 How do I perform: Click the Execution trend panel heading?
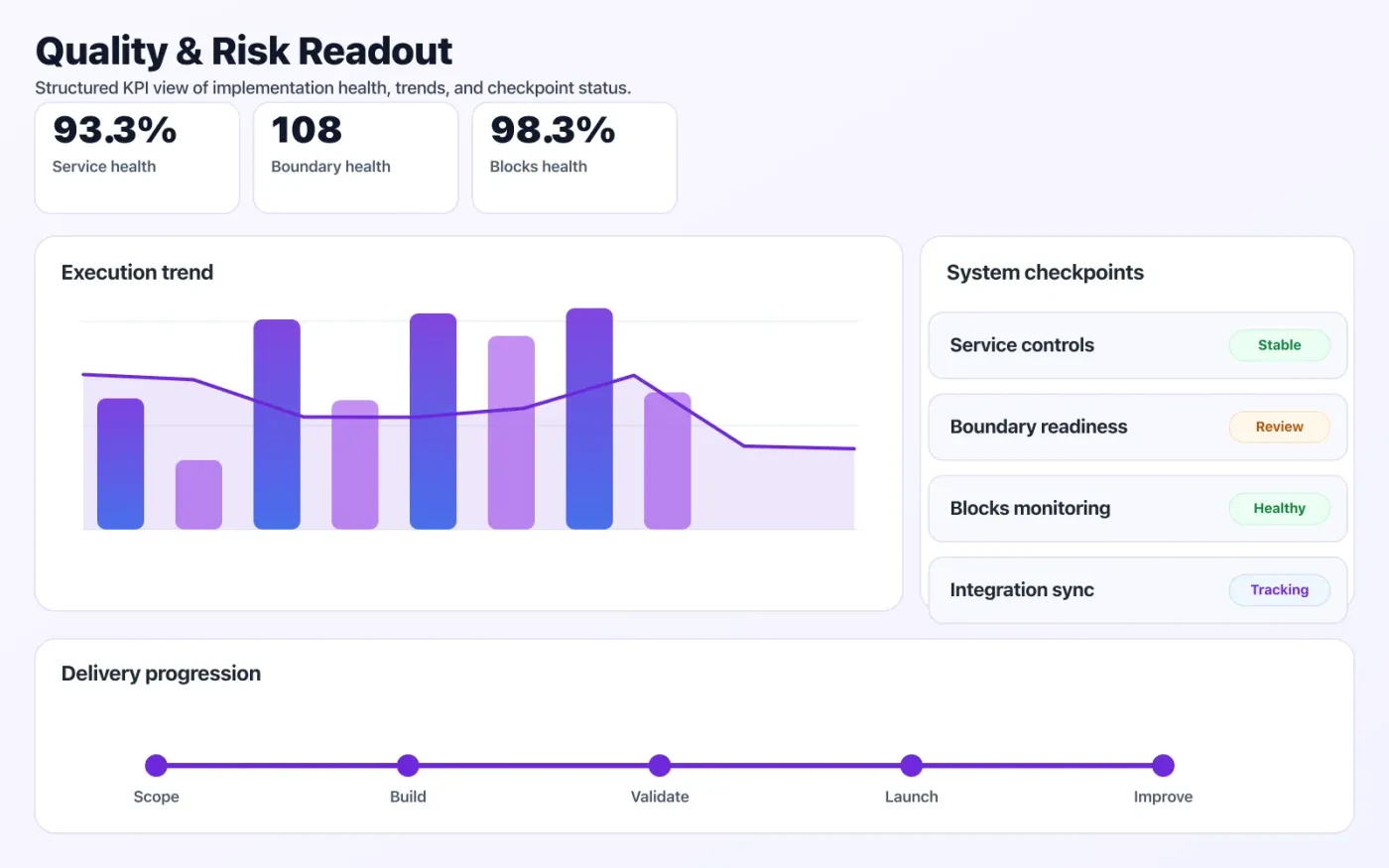(137, 272)
